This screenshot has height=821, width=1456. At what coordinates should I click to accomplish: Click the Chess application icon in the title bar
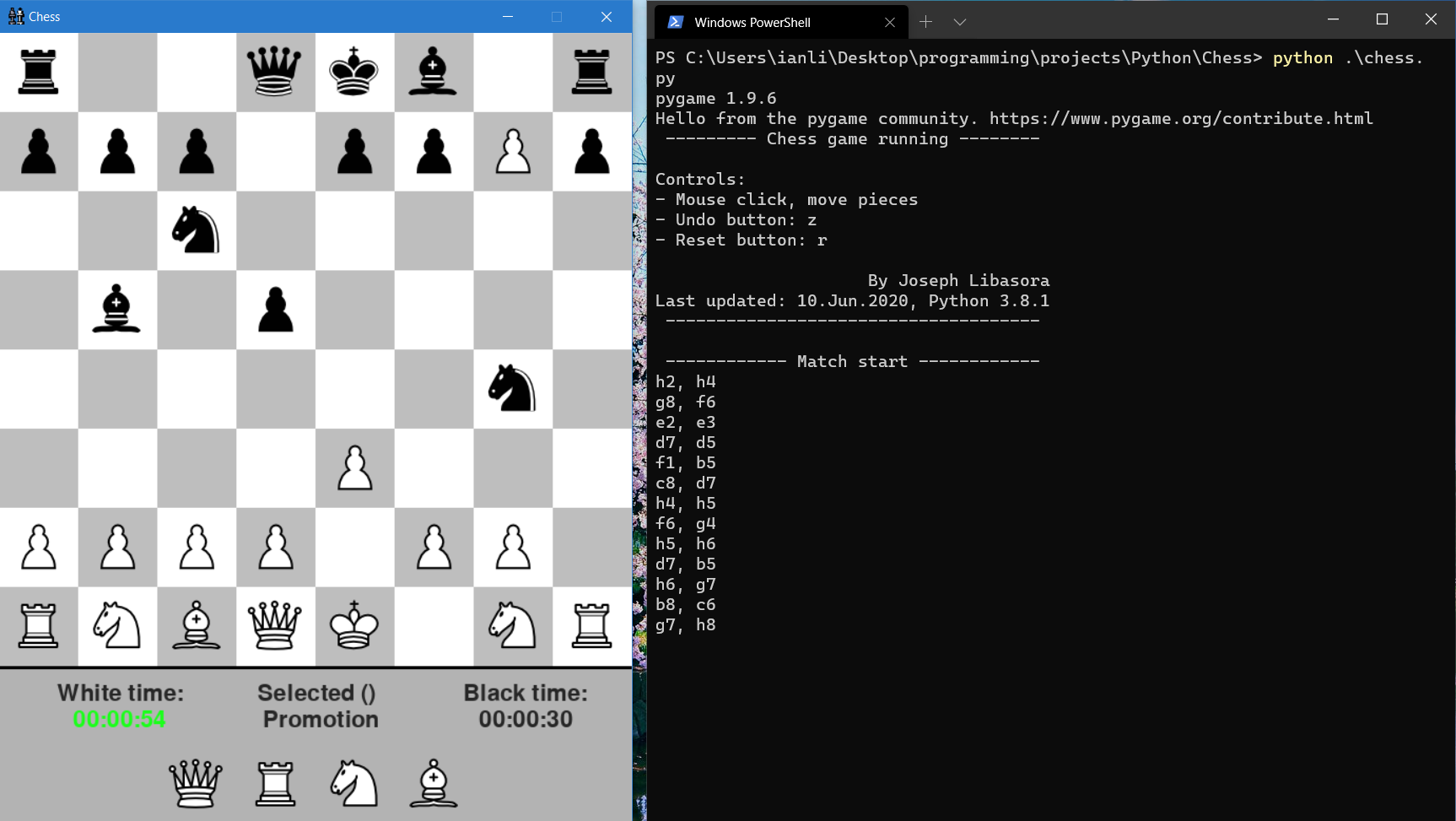[x=16, y=16]
